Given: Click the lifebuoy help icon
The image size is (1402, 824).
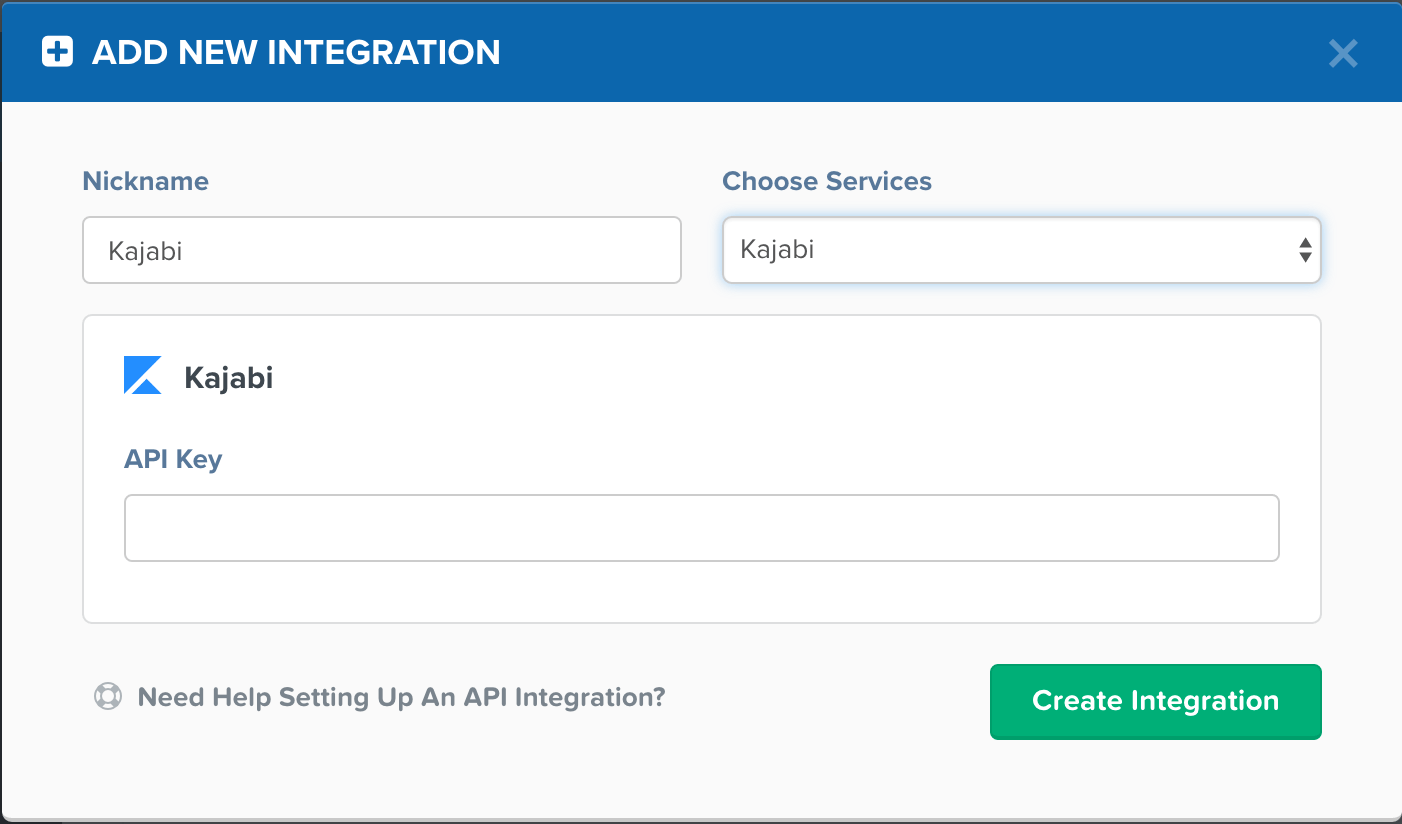Looking at the screenshot, I should 108,696.
